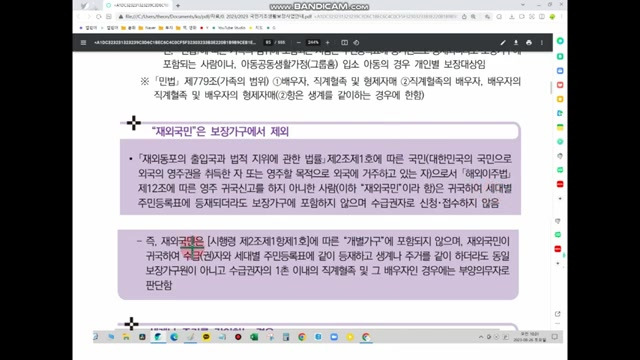Viewport: 640px width, 360px height.
Task: Click the PDF page number field showing 85
Action: pos(268,42)
